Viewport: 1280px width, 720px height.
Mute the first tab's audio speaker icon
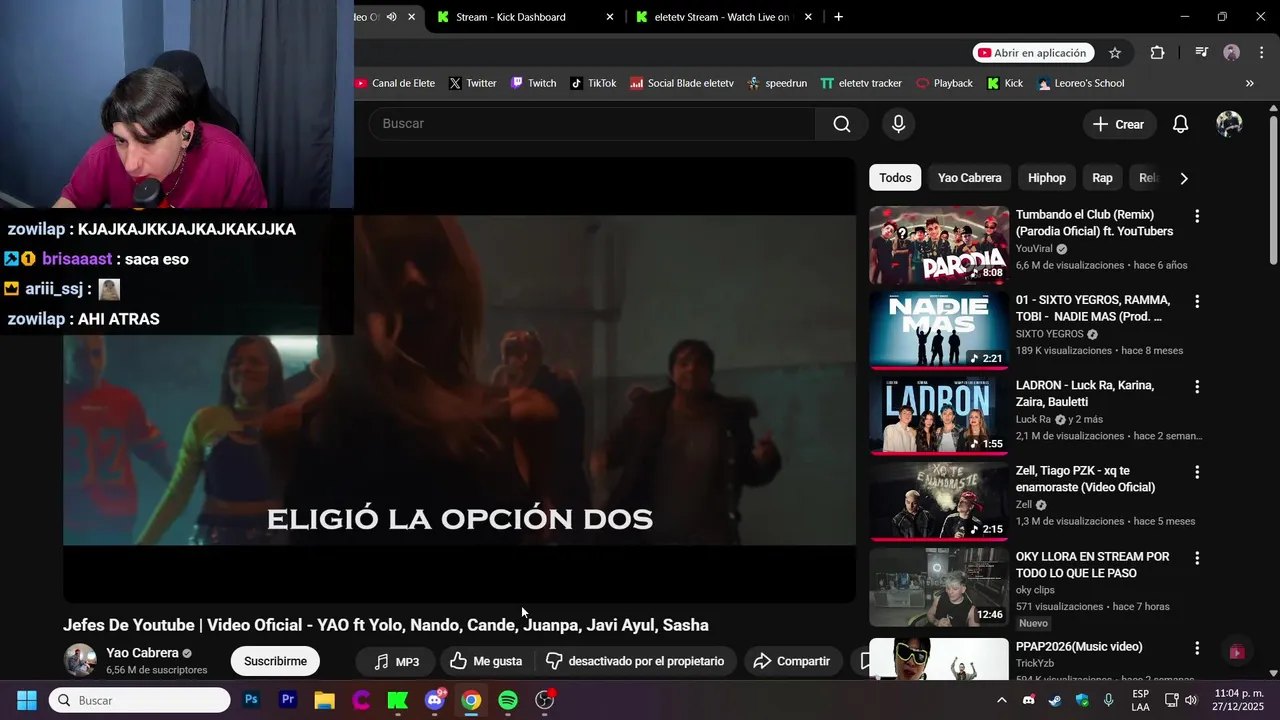tap(392, 17)
